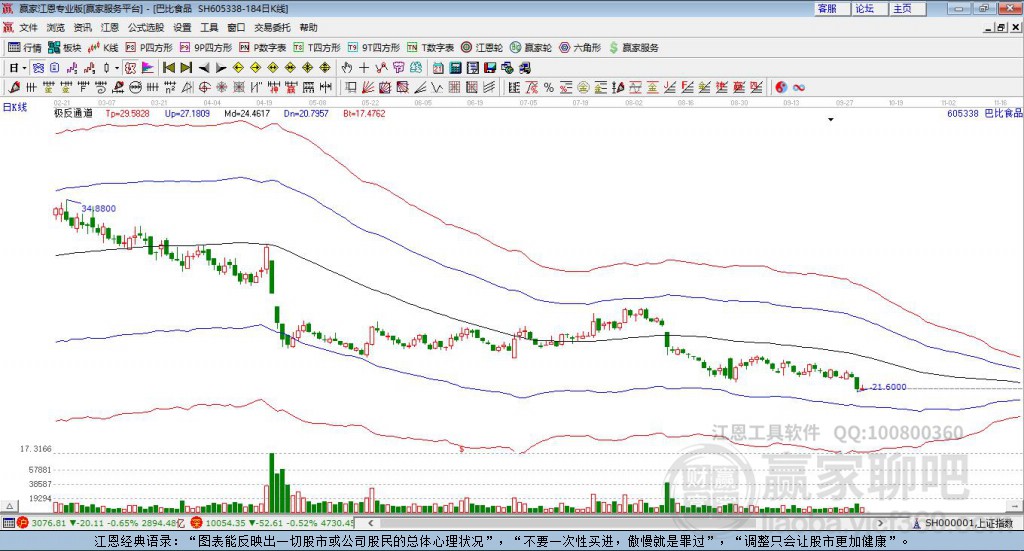Open the 文件 menu
The height and width of the screenshot is (551, 1024).
(29, 27)
